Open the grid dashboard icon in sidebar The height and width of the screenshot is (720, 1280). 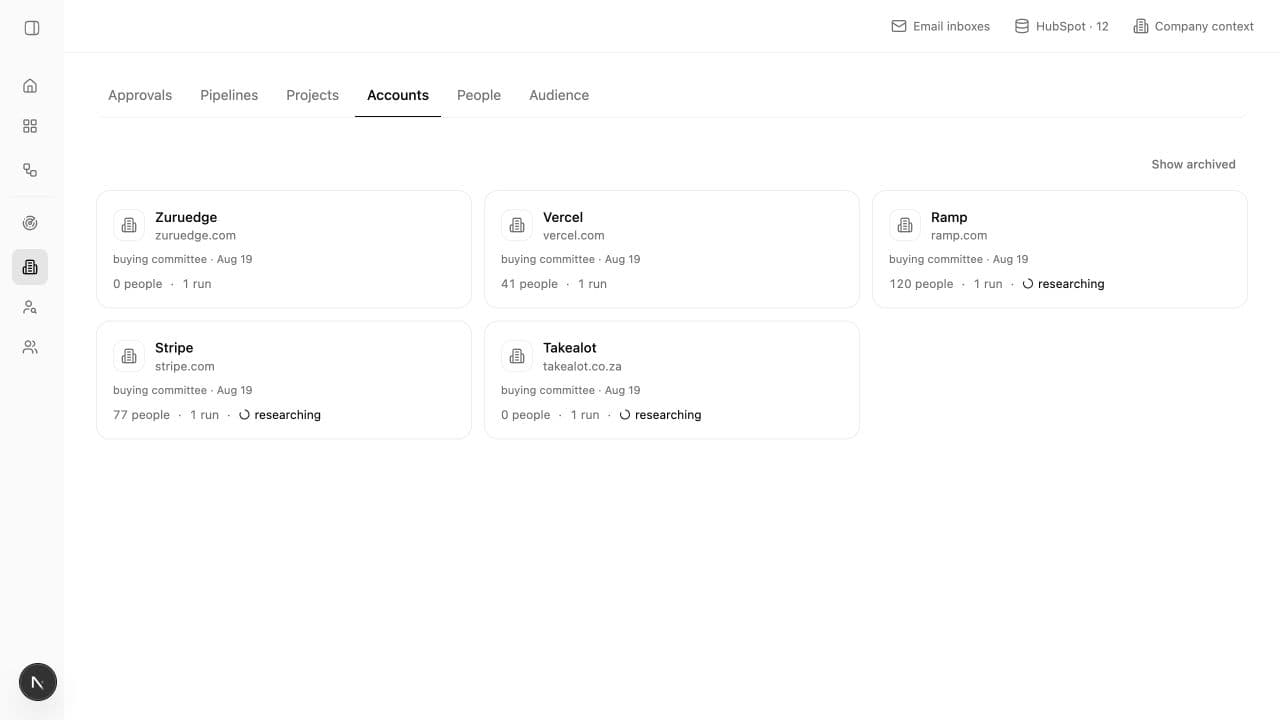[30, 126]
